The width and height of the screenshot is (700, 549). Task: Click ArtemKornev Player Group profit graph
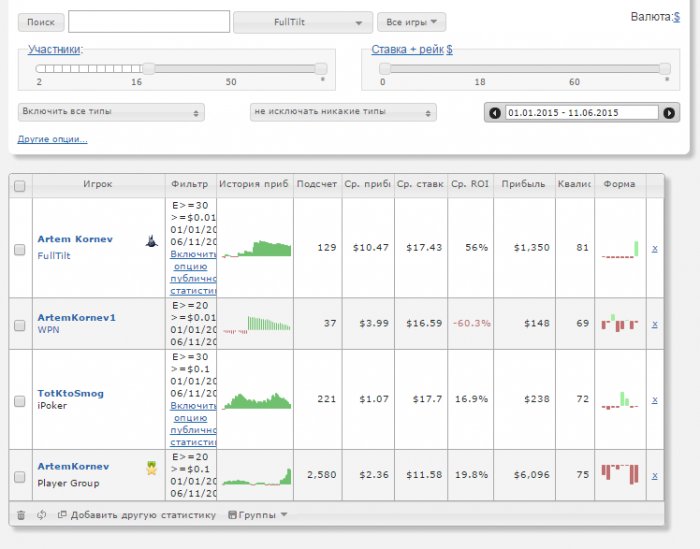(256, 476)
